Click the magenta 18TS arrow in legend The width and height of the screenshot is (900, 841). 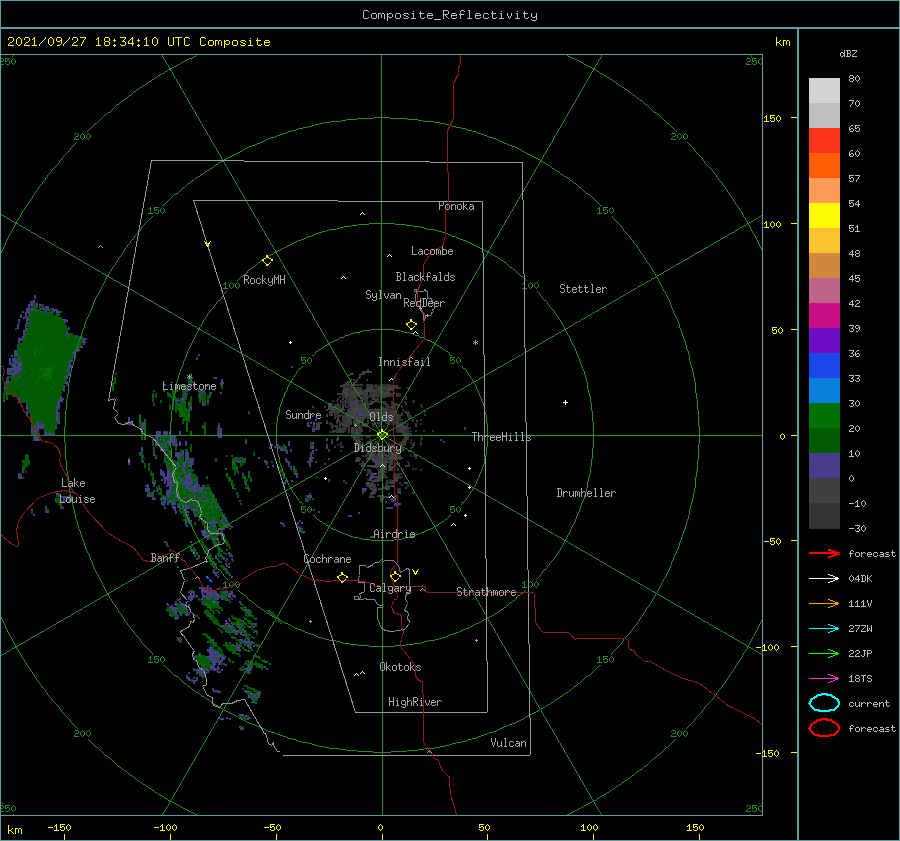824,679
